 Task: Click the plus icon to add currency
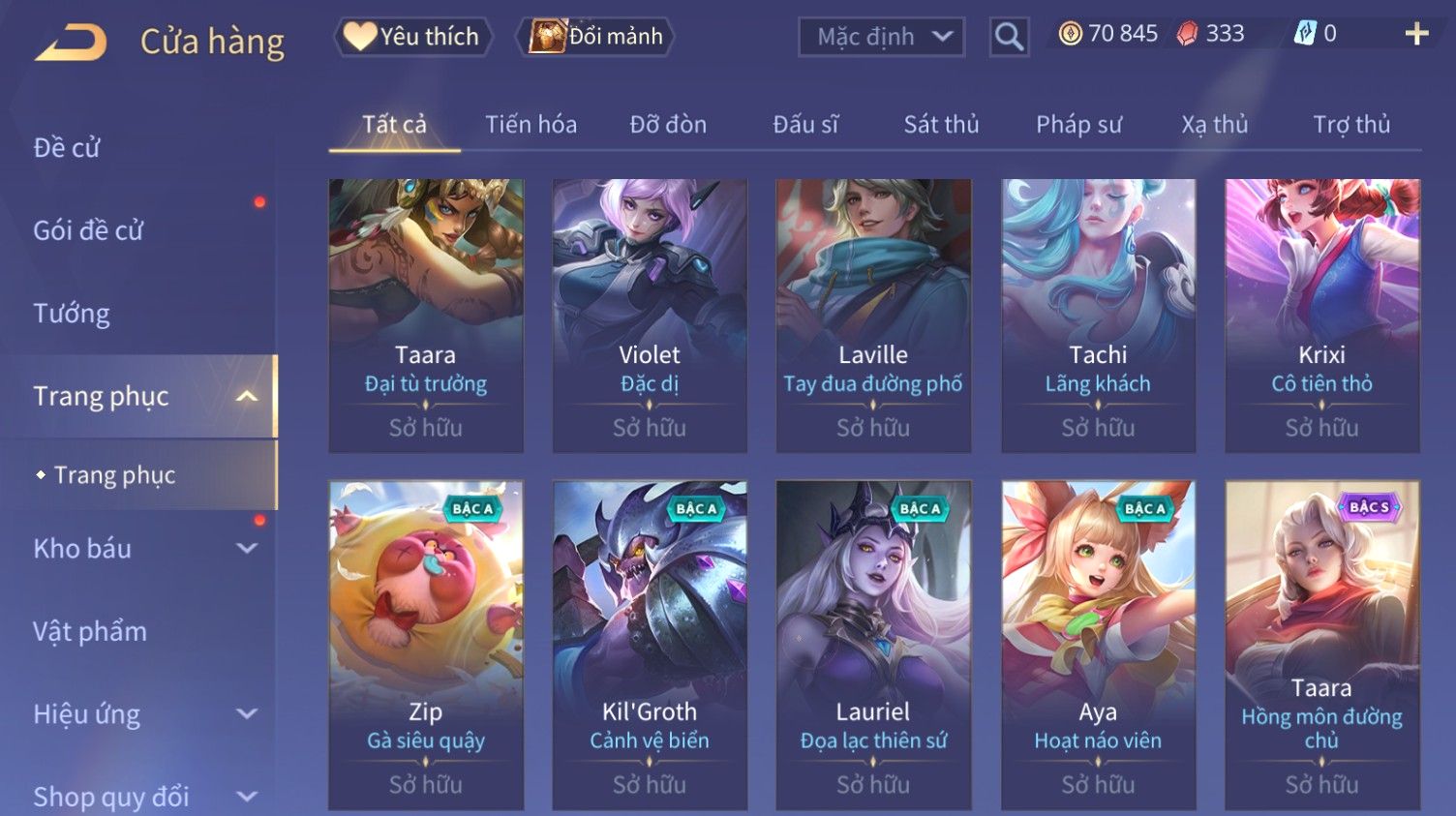tap(1416, 34)
